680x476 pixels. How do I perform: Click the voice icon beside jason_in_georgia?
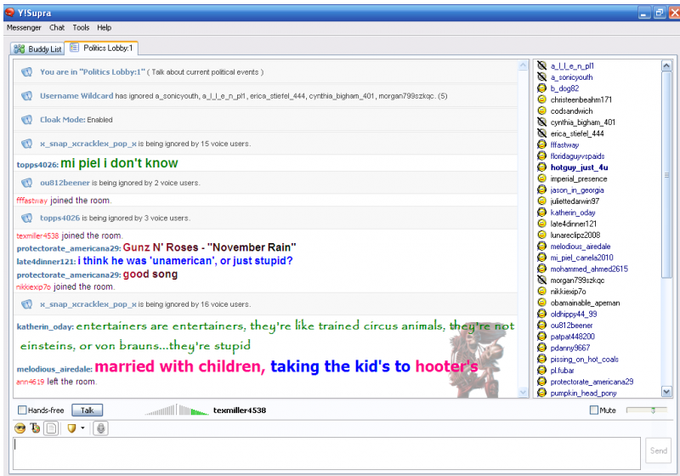[x=542, y=189]
